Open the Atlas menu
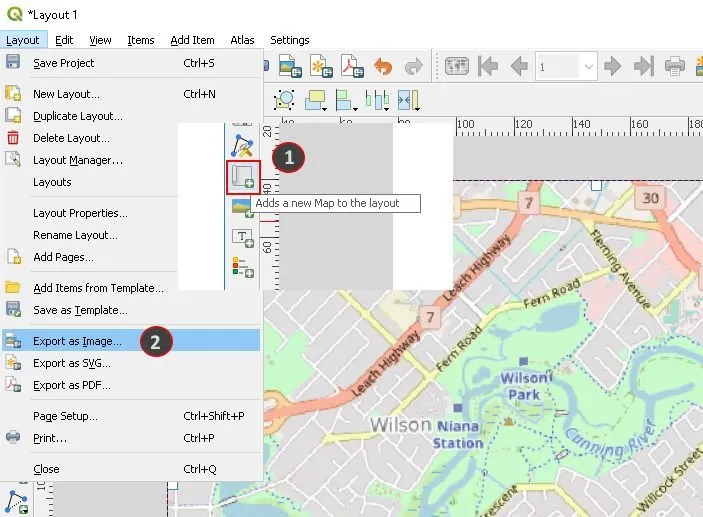The width and height of the screenshot is (703, 517). pos(242,40)
